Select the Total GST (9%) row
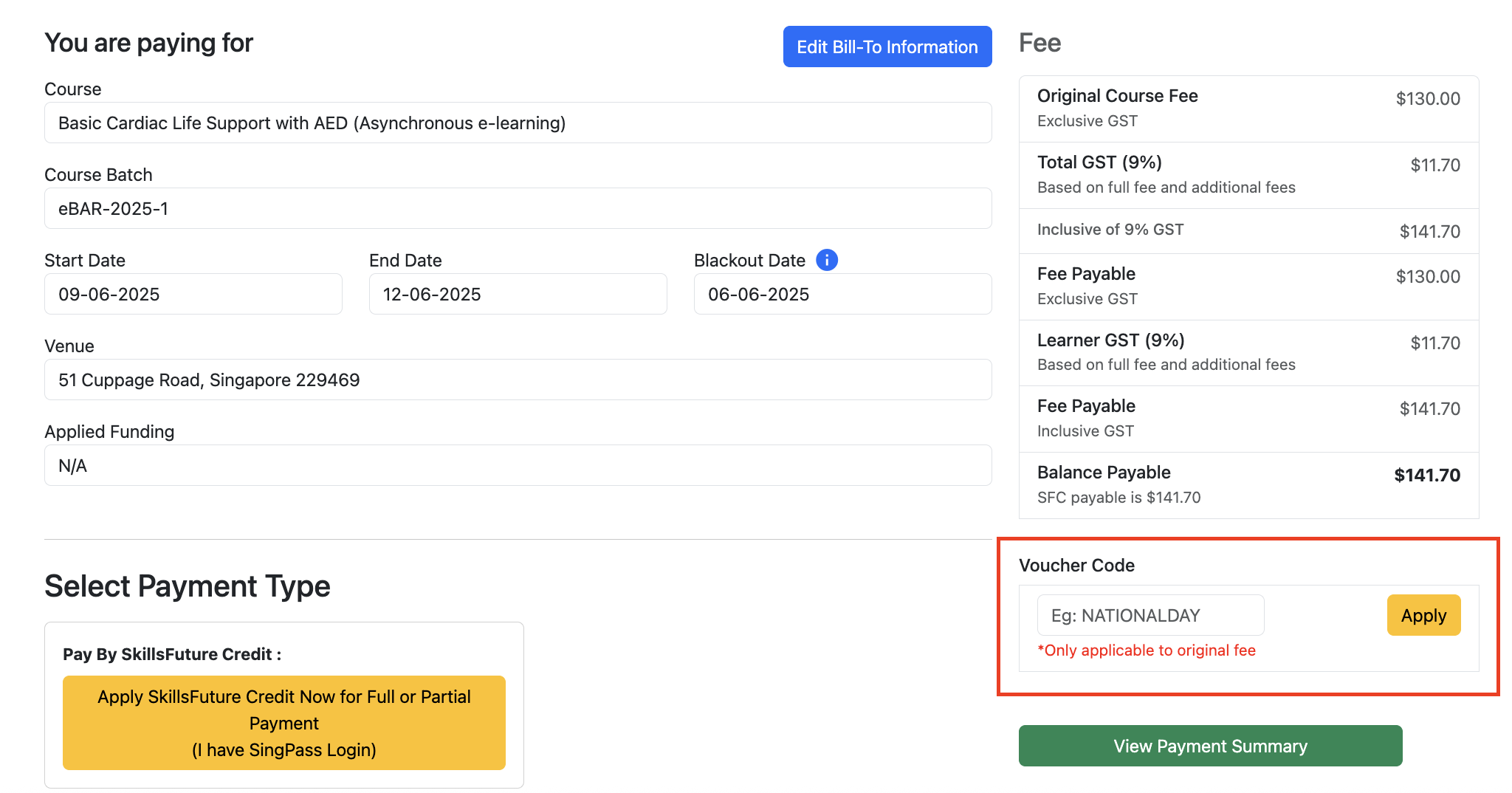 click(1248, 175)
